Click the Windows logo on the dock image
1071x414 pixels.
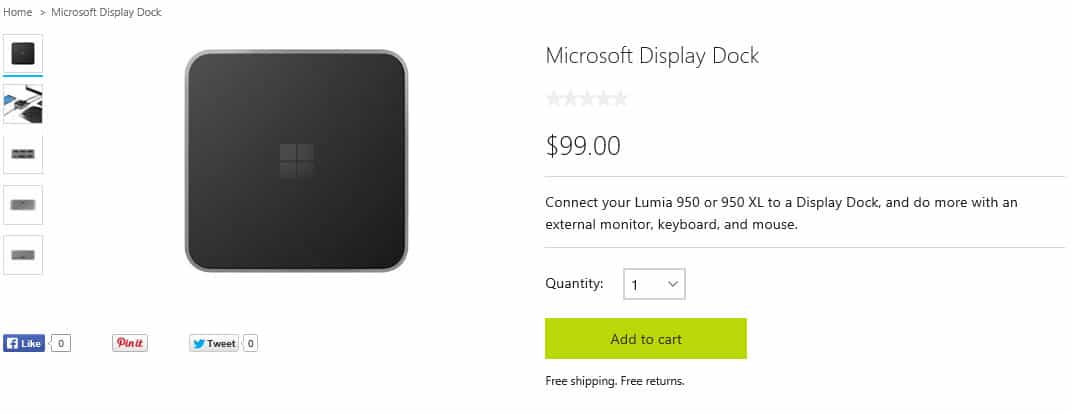click(296, 161)
